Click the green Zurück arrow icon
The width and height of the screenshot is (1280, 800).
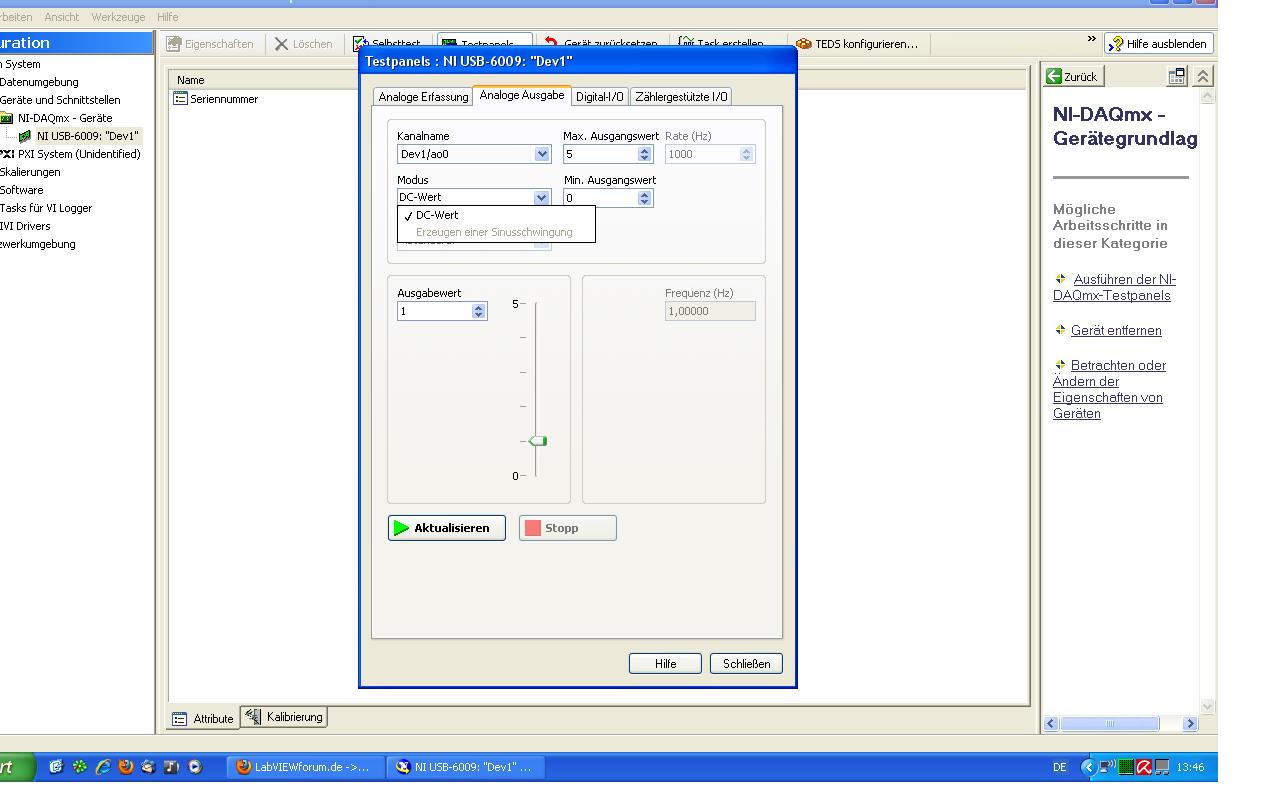click(x=1054, y=76)
